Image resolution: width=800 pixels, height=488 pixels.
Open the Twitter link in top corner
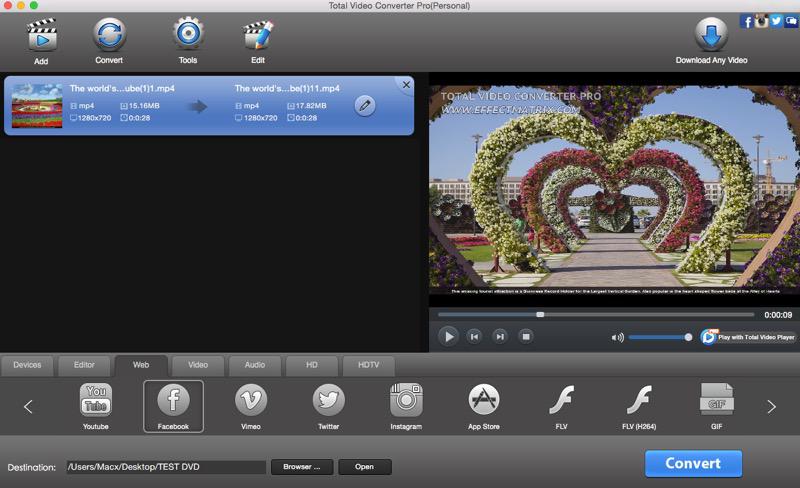click(776, 21)
